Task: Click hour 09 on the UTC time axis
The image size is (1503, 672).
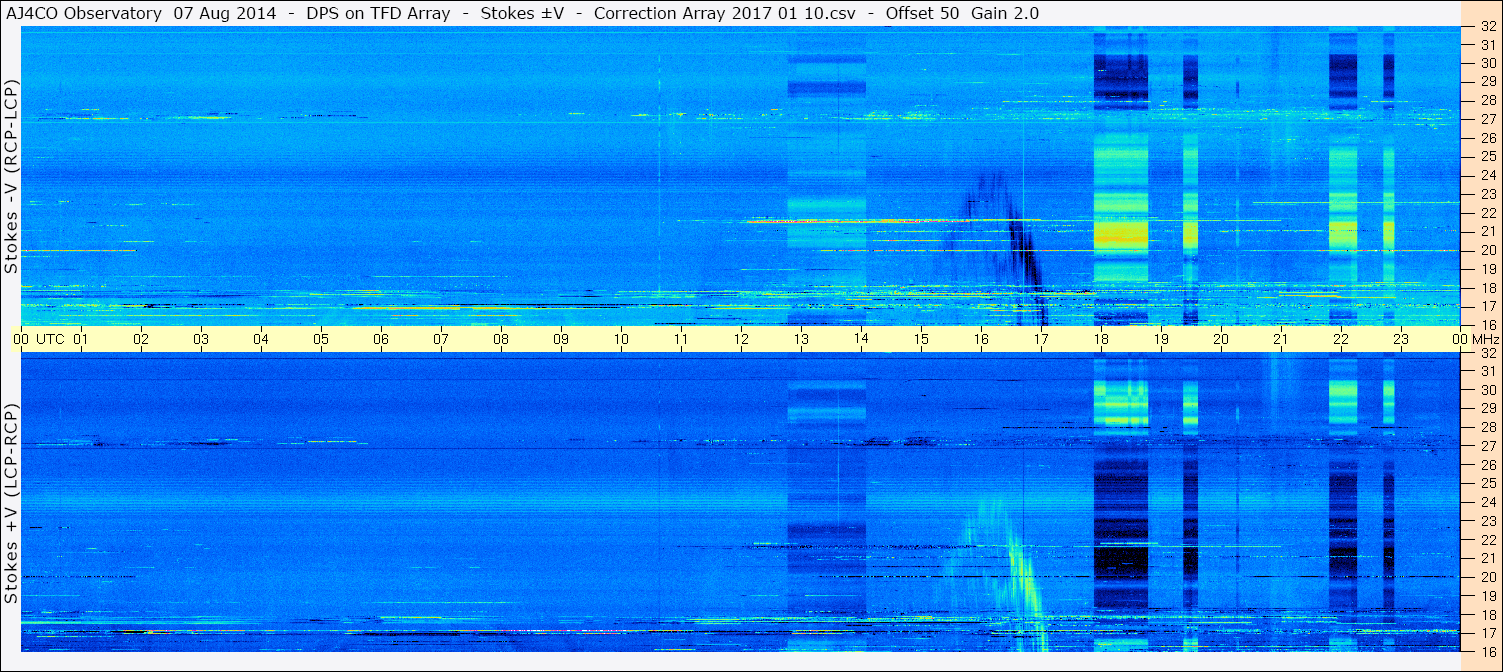Action: pyautogui.click(x=561, y=339)
